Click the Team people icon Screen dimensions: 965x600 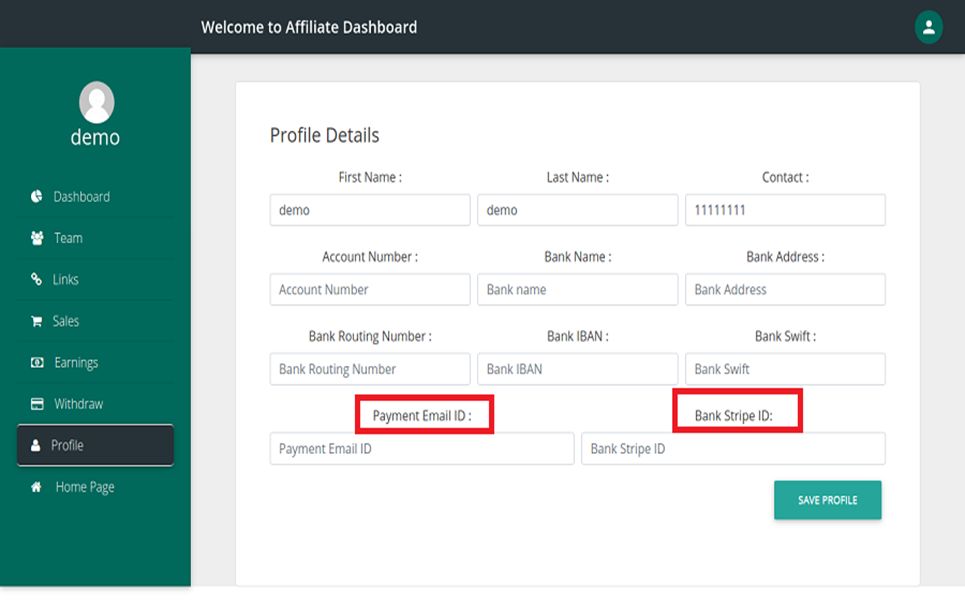tap(37, 238)
